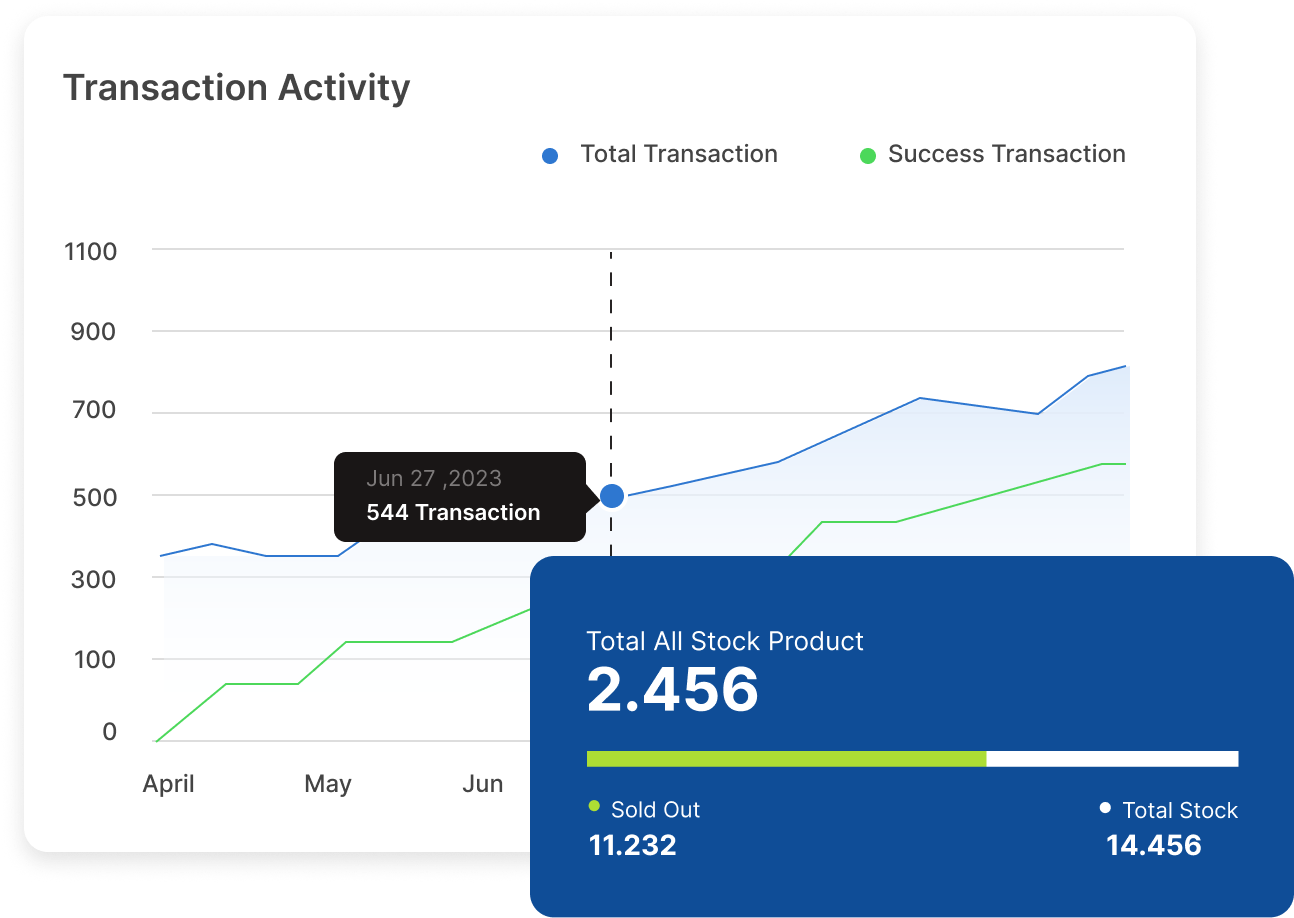Click the 700 y-axis label

(x=93, y=410)
